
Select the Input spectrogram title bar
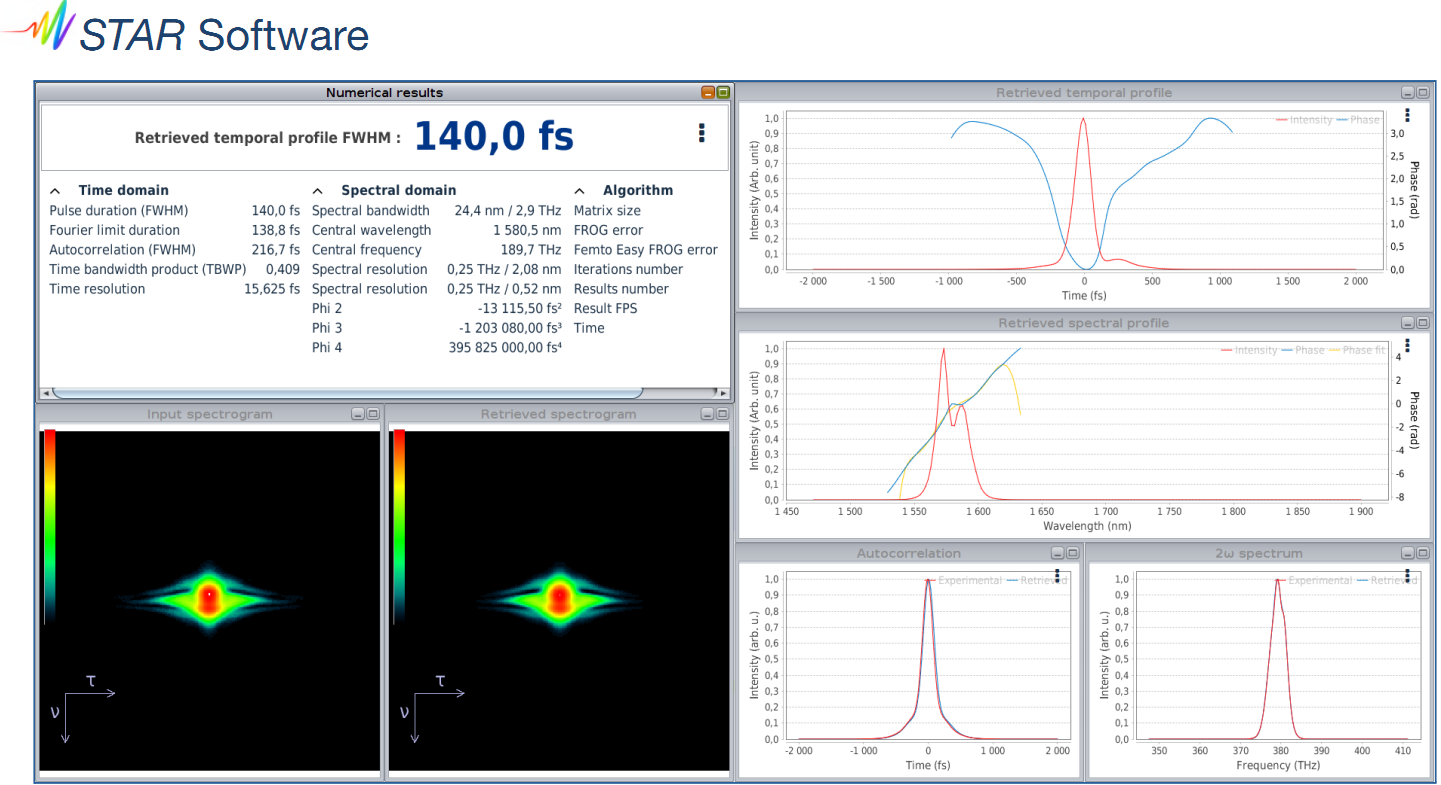click(x=209, y=414)
